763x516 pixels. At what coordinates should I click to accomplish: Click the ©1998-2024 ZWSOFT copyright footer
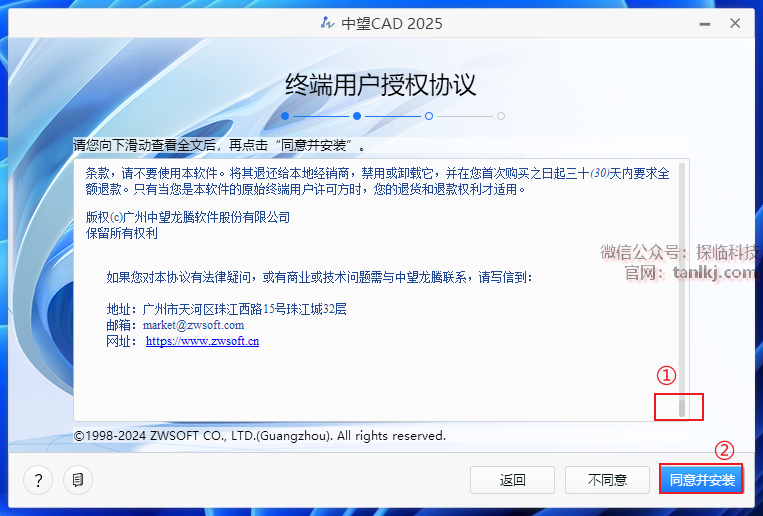click(x=260, y=436)
